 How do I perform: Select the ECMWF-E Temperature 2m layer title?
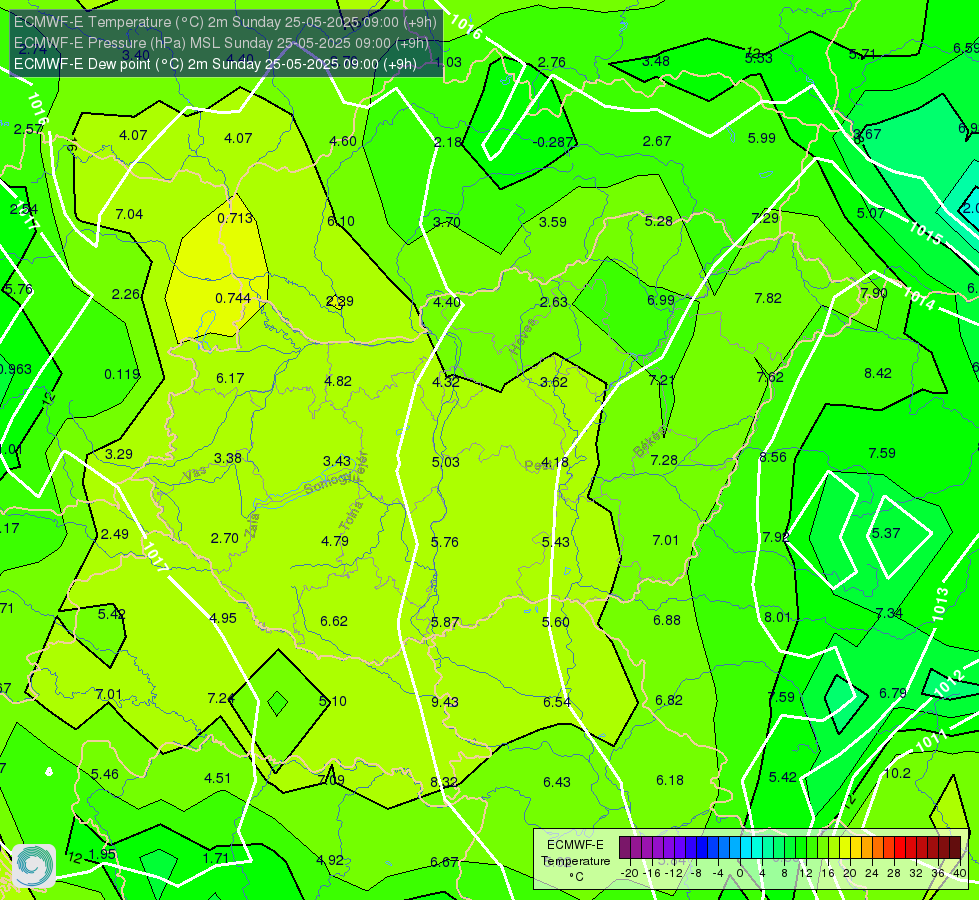225,22
